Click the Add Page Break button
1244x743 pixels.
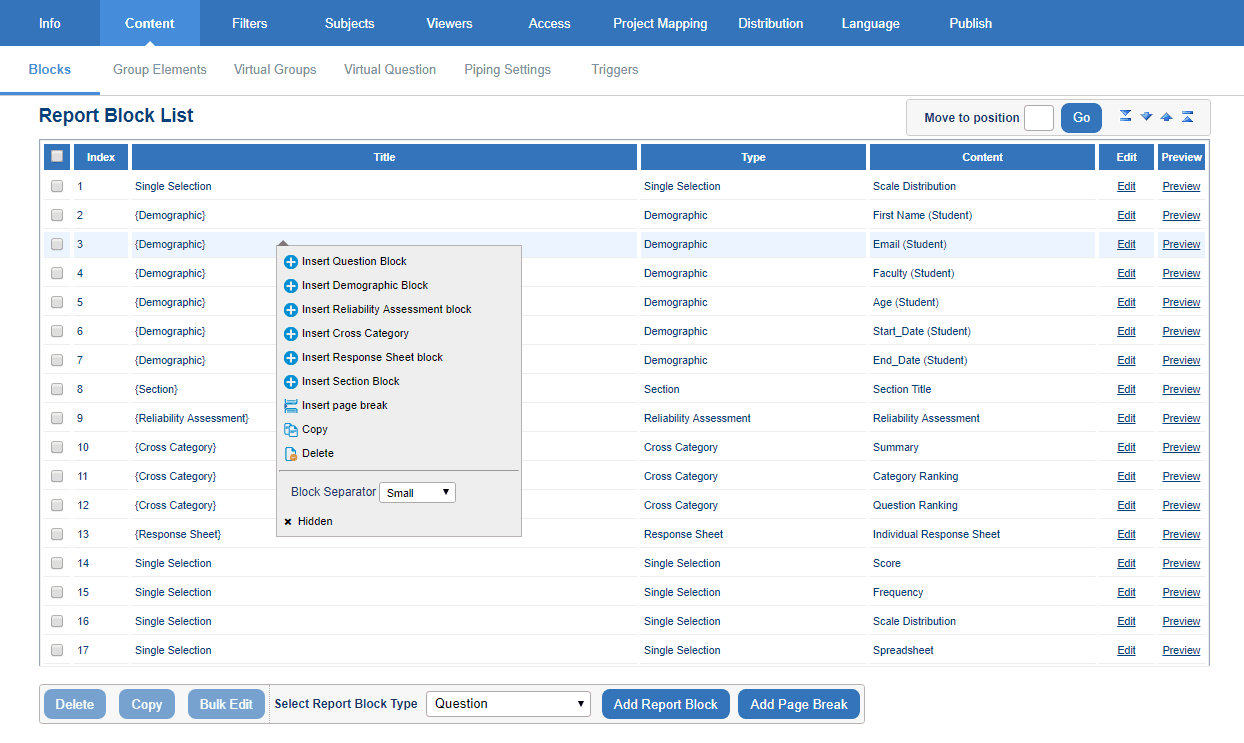799,704
